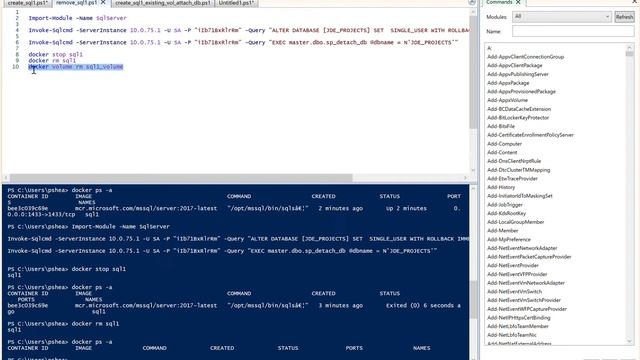The height and width of the screenshot is (360, 640).
Task: Pick Add-NetEventProvider in the list
Action: (513, 265)
